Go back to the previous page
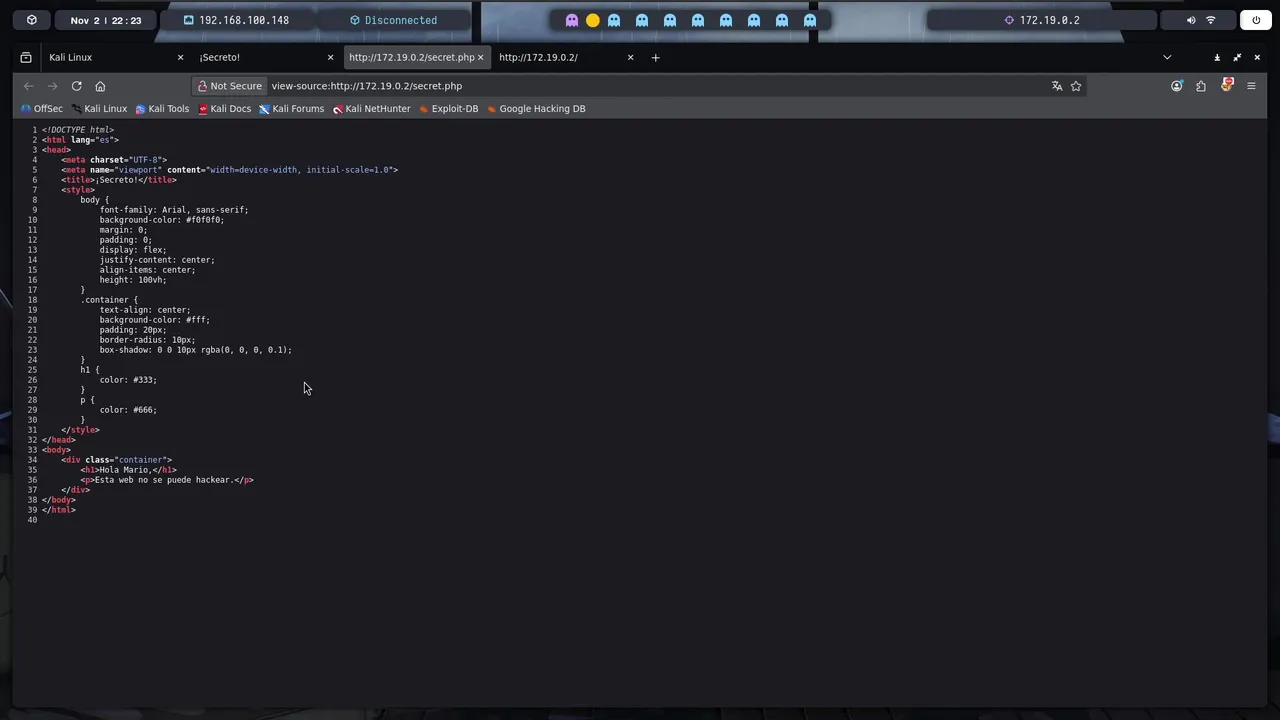 pos(28,86)
